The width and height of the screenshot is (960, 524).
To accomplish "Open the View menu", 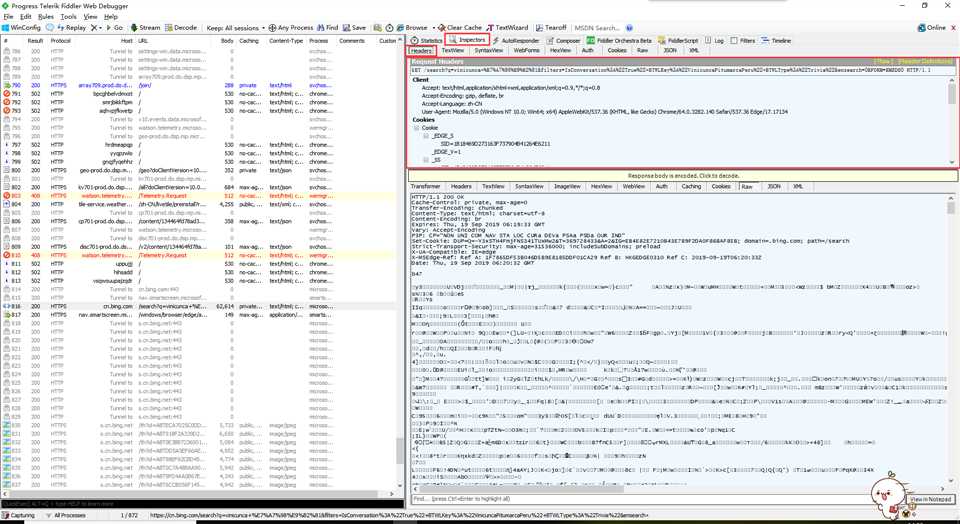I will 90,17.
